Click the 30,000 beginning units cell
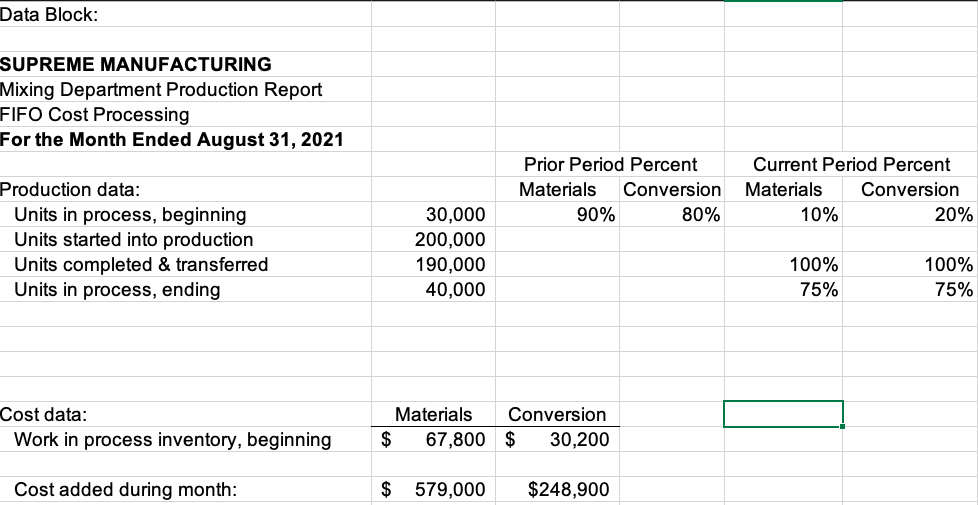Viewport: 978px width, 505px height. [433, 215]
